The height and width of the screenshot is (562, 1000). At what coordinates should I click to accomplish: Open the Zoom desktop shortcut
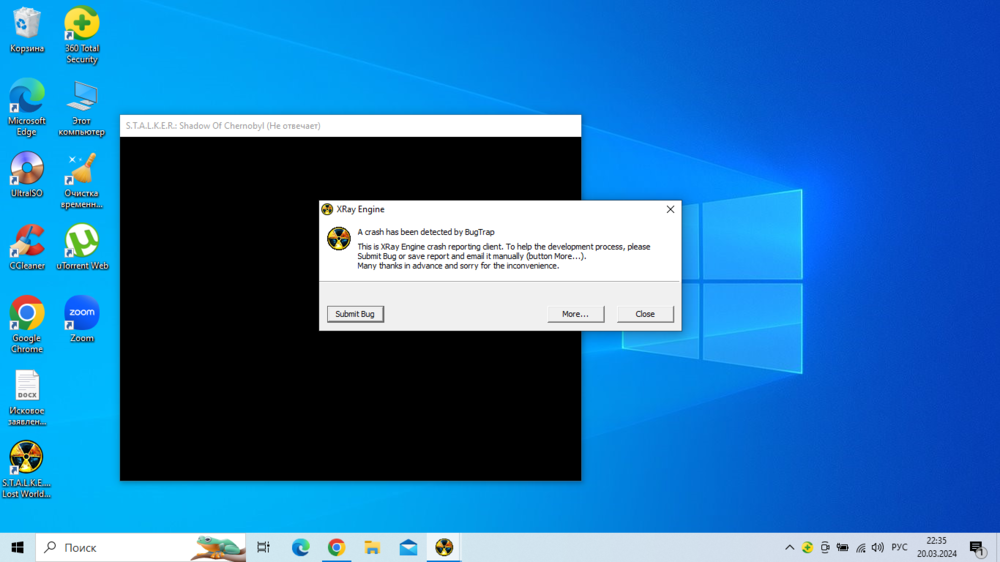(x=82, y=319)
